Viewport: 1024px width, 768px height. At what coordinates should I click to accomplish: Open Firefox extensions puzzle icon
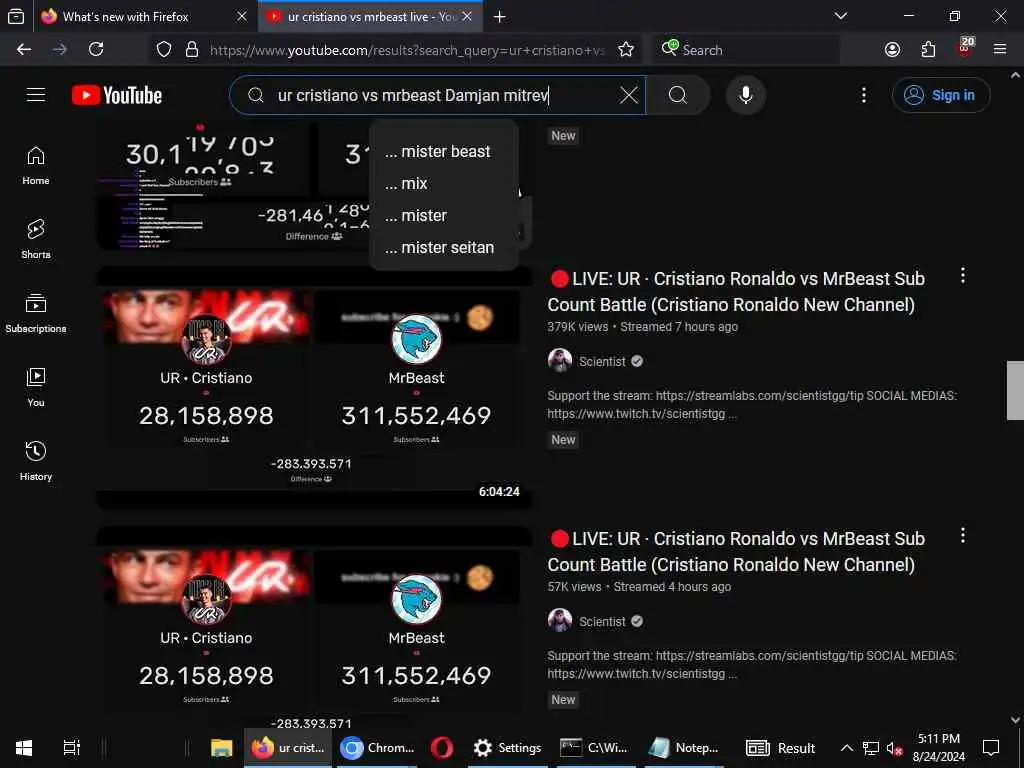(928, 50)
